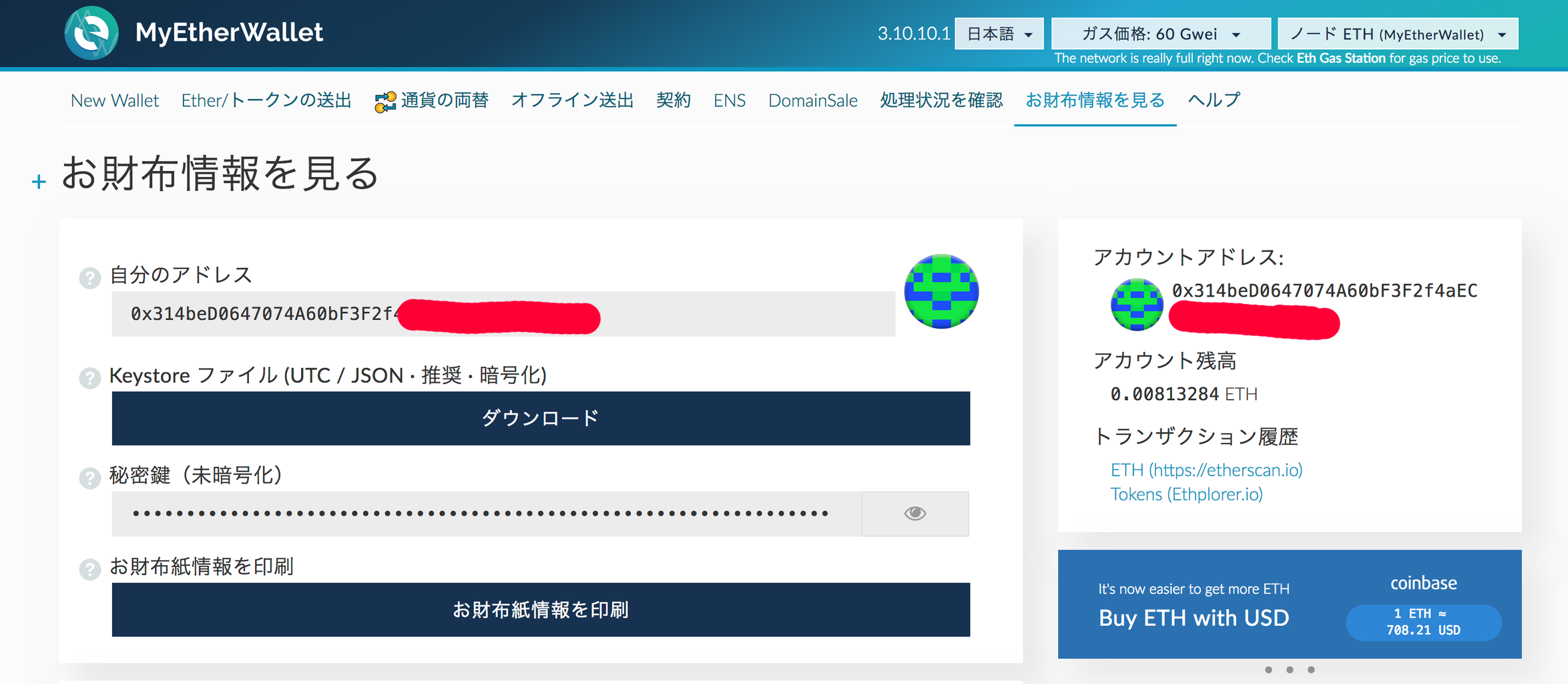Click the MyEtherWallet title text

point(229,32)
